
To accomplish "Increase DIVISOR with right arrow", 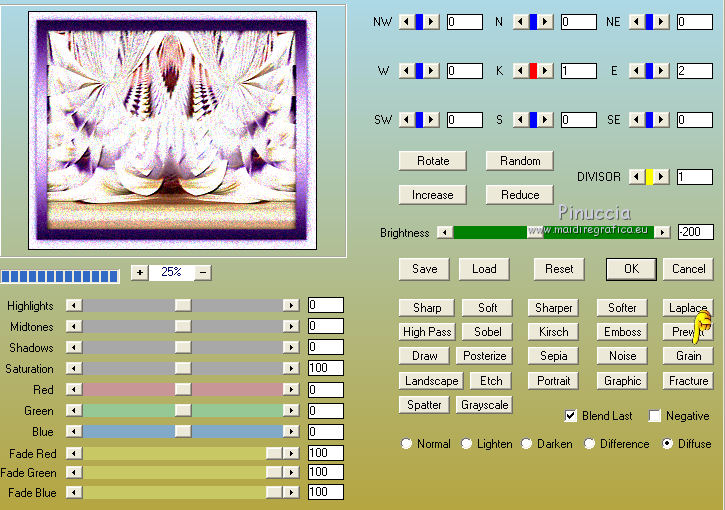I will click(x=661, y=177).
